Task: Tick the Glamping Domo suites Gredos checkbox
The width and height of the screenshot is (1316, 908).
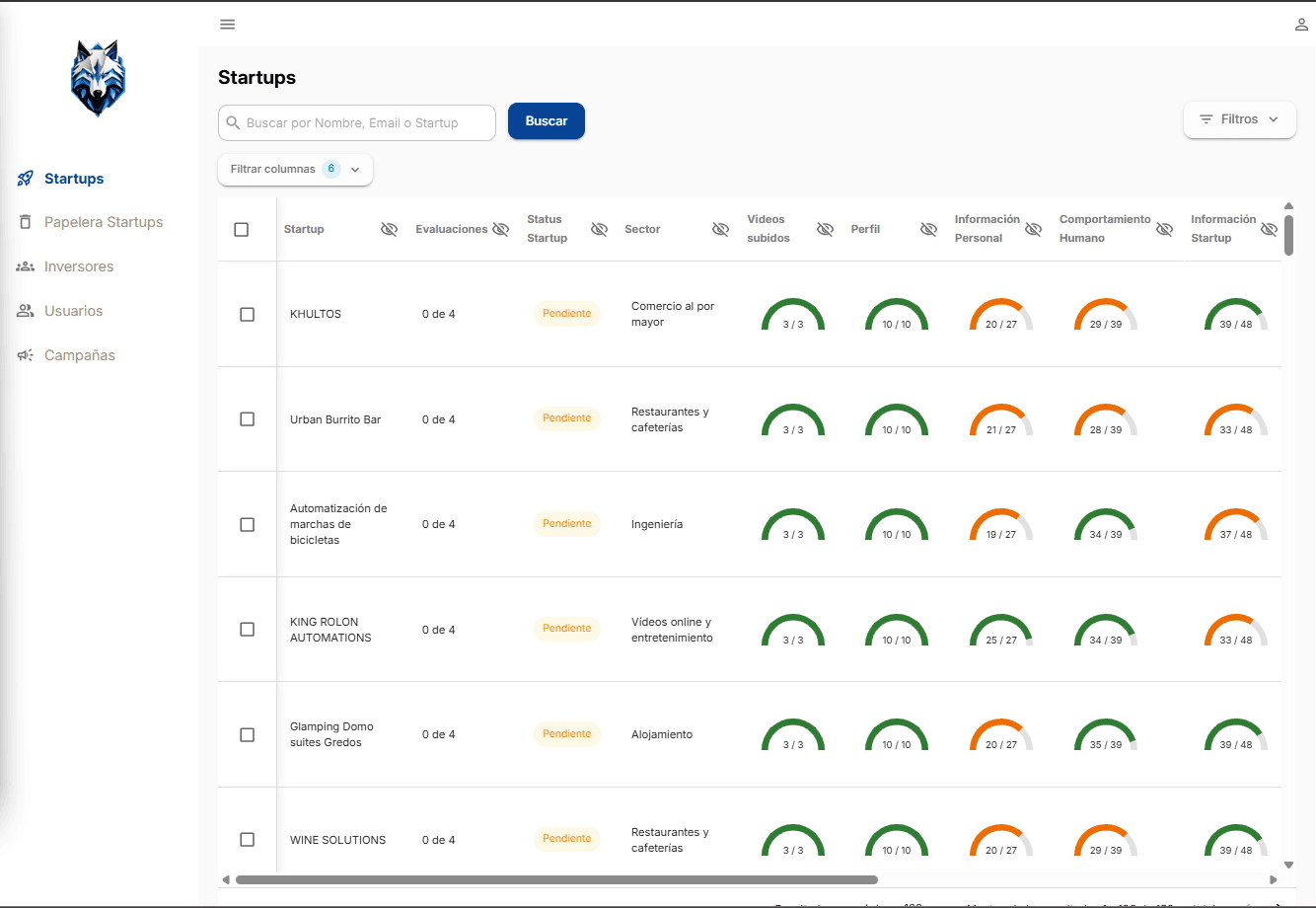Action: [248, 734]
